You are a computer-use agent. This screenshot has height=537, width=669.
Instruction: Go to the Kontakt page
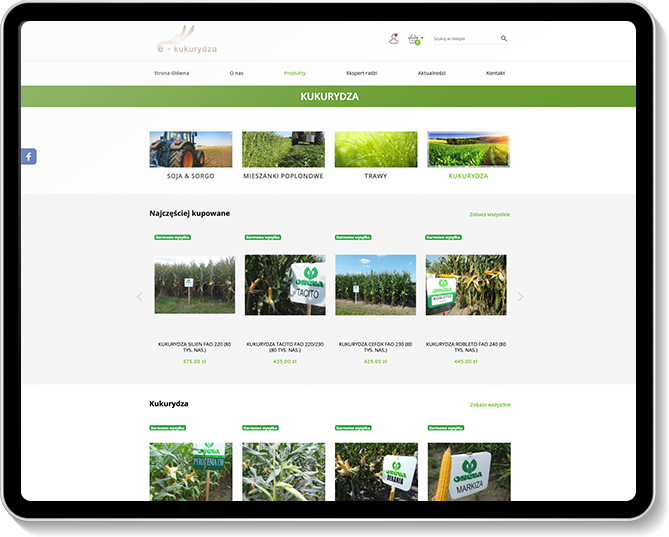pyautogui.click(x=495, y=73)
